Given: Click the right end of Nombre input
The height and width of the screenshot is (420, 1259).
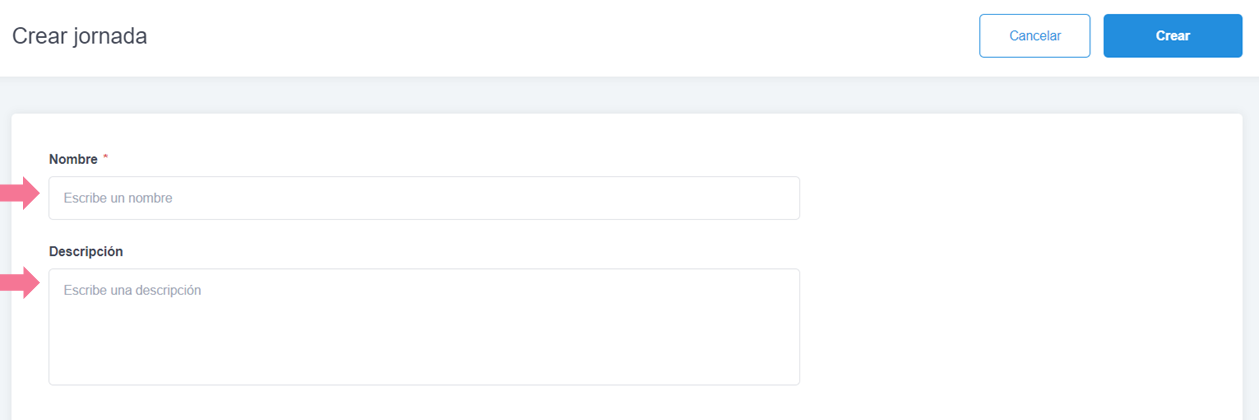Looking at the screenshot, I should coord(780,198).
